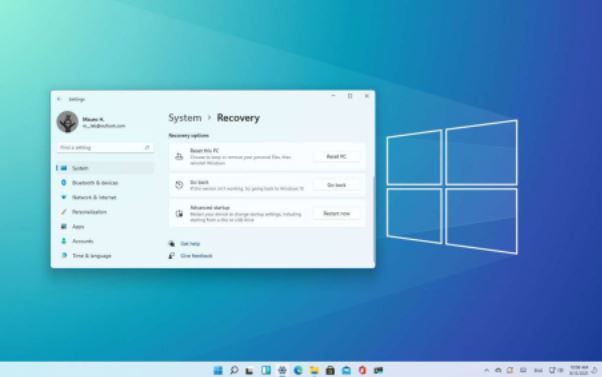Open the Get help link
Image resolution: width=602 pixels, height=377 pixels.
point(190,244)
